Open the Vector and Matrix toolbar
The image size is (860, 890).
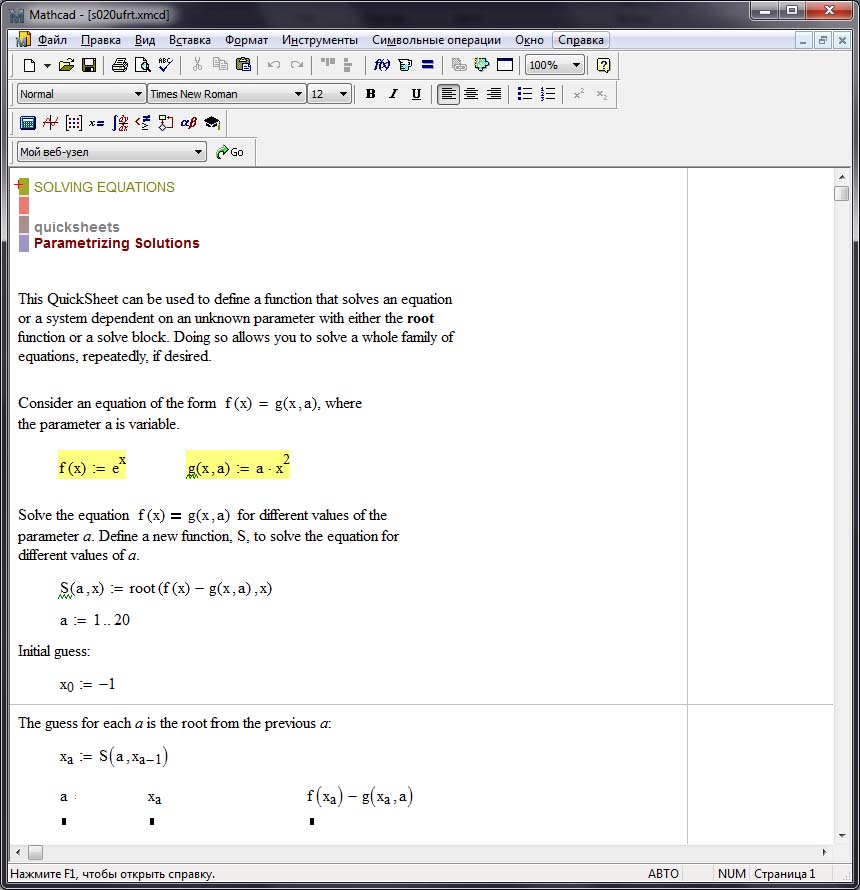(74, 123)
